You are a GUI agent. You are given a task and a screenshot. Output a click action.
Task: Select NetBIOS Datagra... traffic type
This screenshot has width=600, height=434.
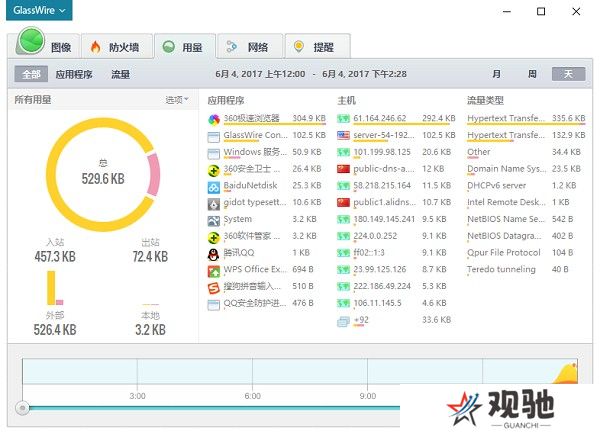(520, 236)
